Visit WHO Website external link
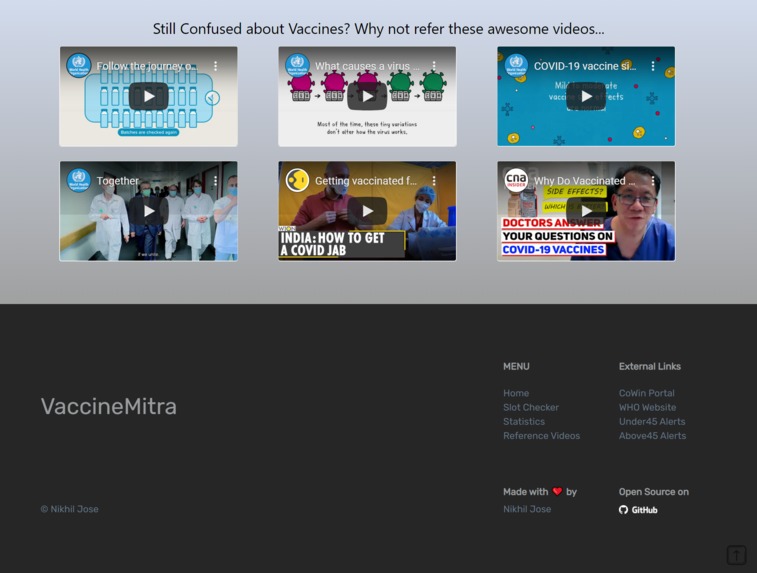This screenshot has height=573, width=757. 647,407
